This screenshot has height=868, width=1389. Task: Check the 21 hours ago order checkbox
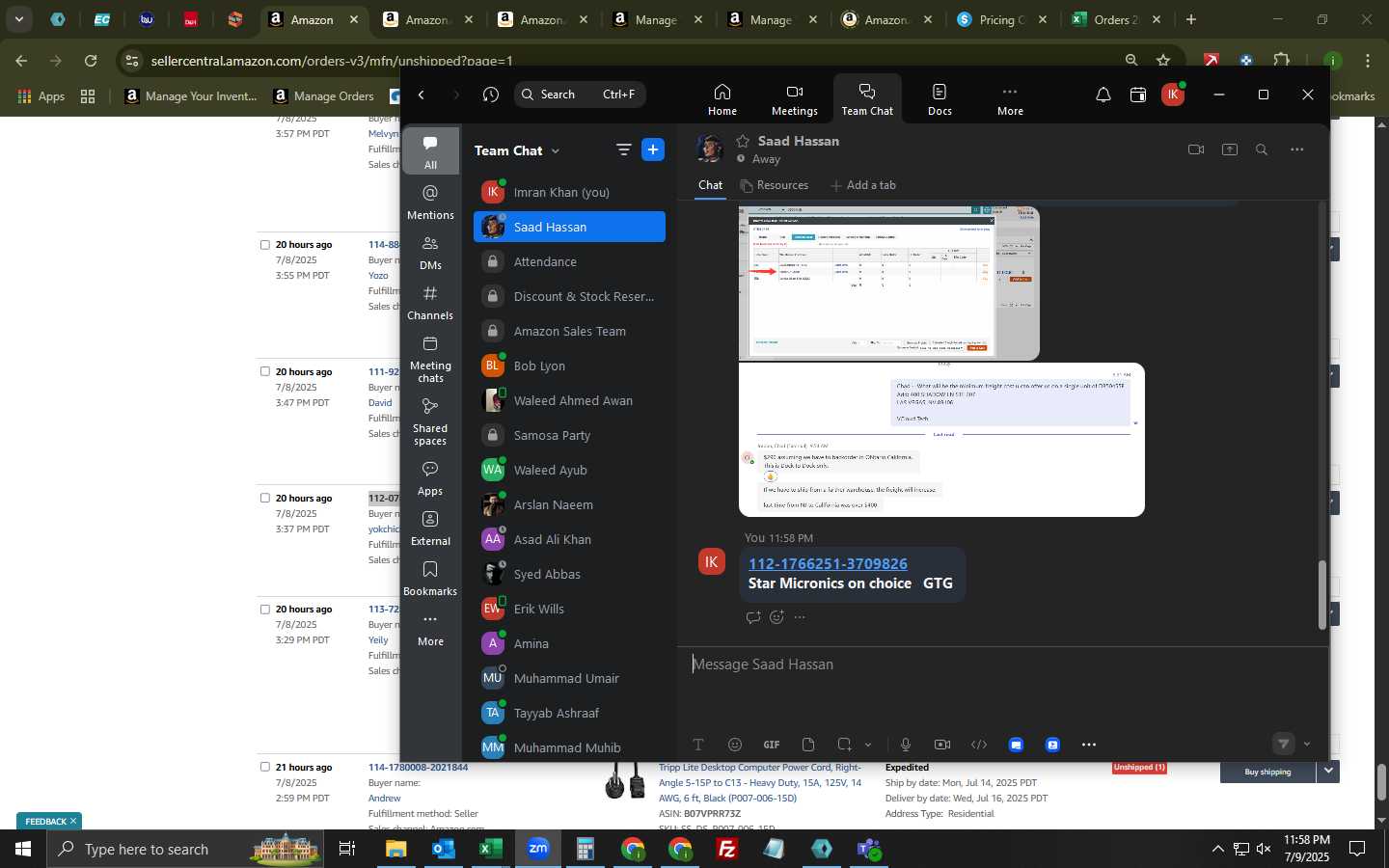coord(264,767)
